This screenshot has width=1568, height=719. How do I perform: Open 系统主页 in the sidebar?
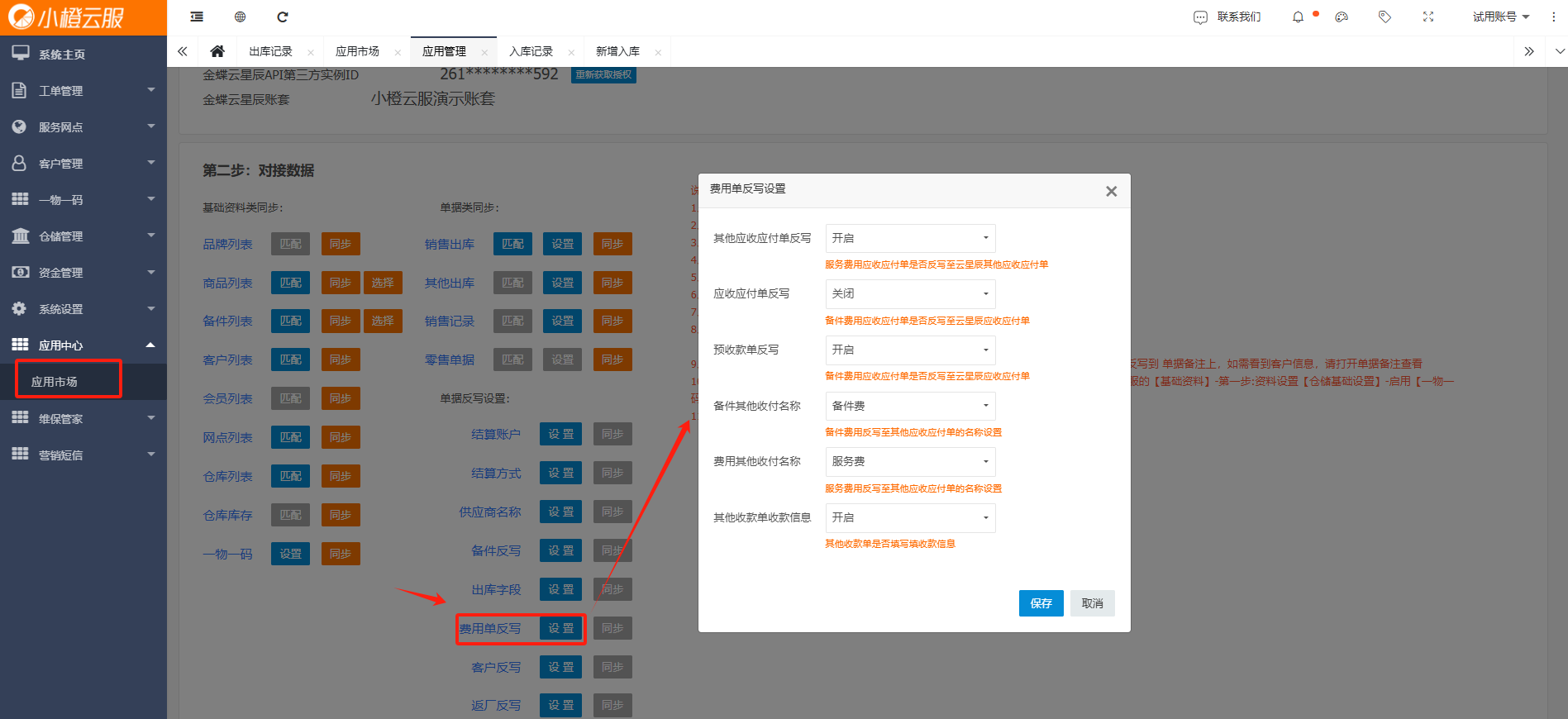[83, 54]
